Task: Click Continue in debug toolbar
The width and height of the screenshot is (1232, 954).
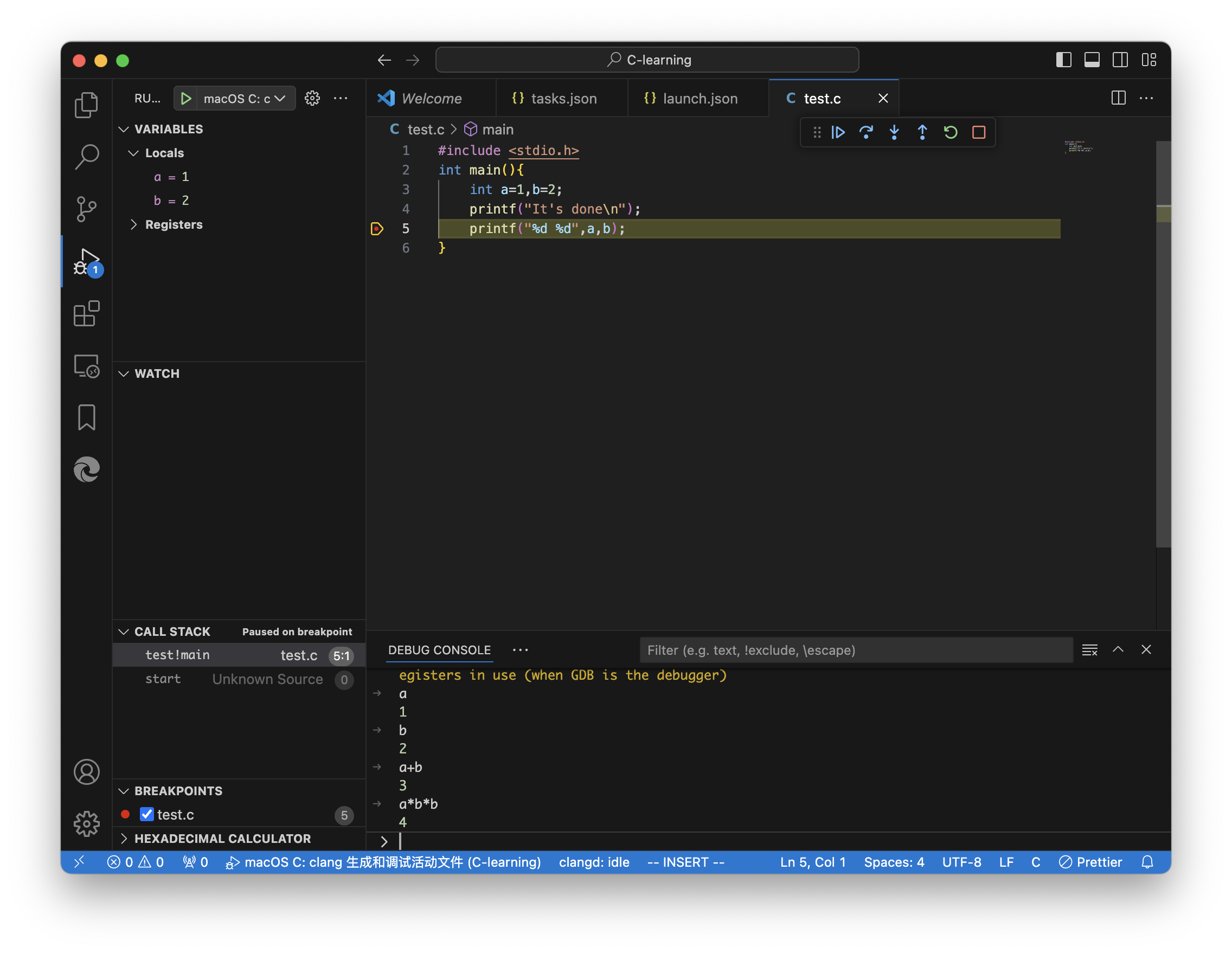Action: click(838, 132)
